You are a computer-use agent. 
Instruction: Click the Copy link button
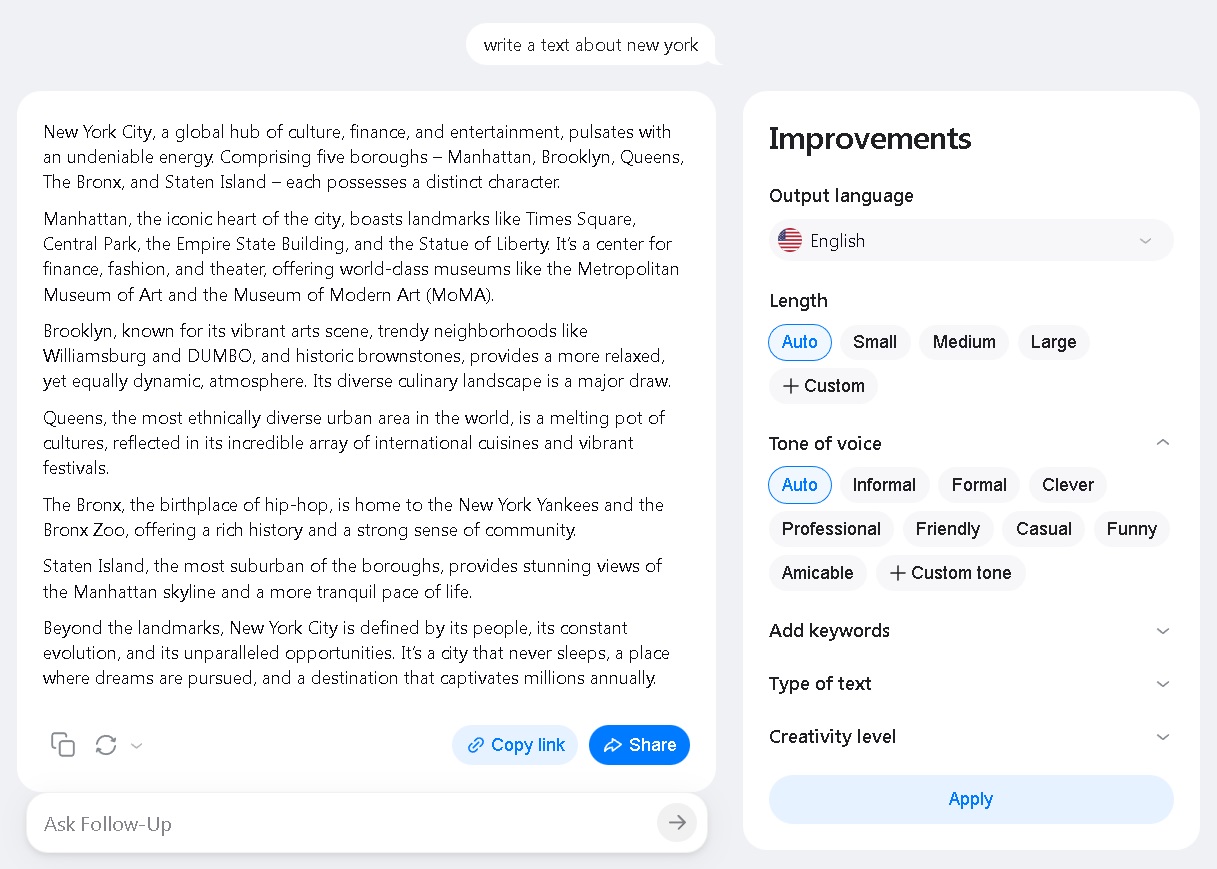pos(515,745)
